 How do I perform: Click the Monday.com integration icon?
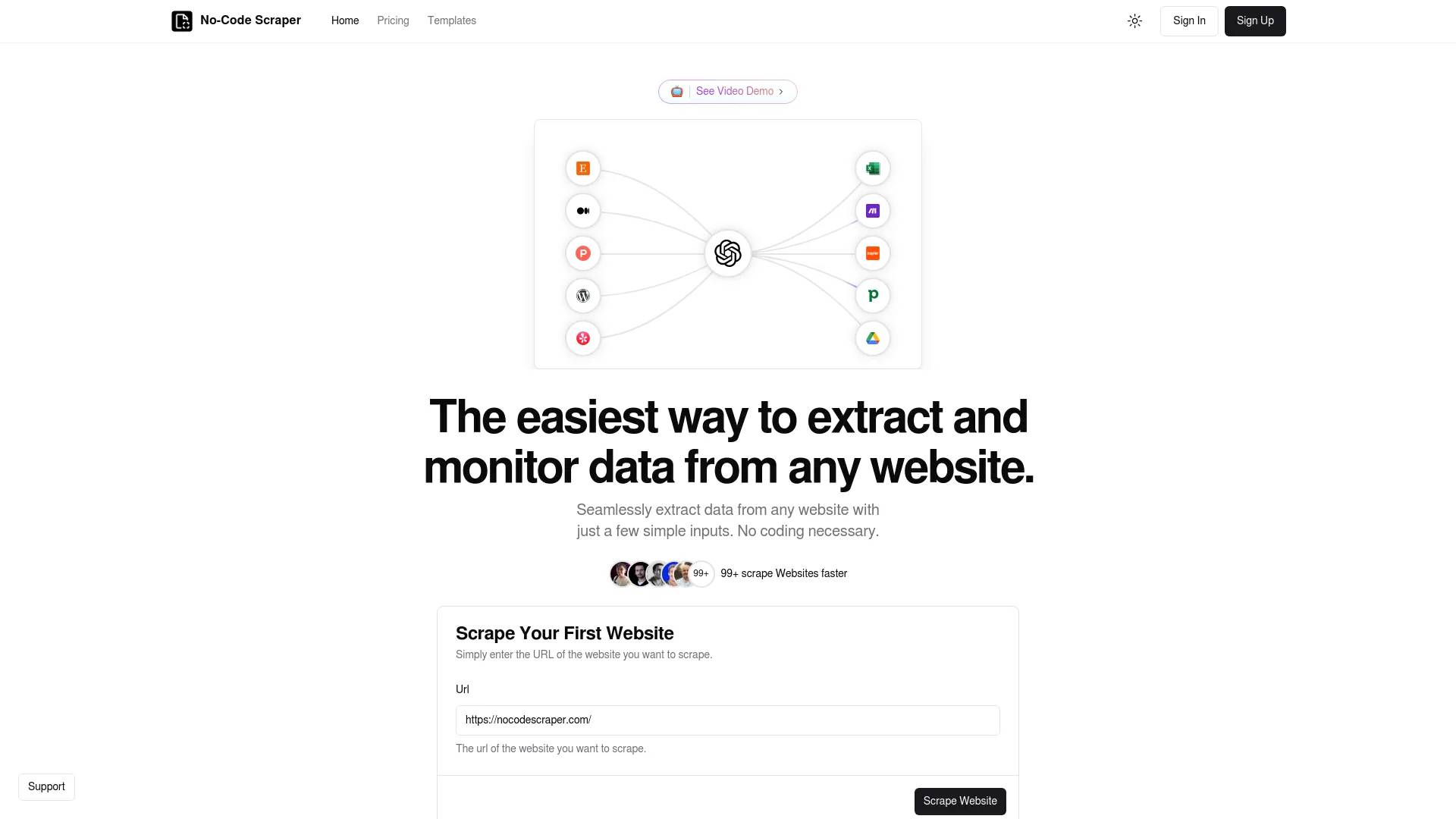pyautogui.click(x=873, y=210)
